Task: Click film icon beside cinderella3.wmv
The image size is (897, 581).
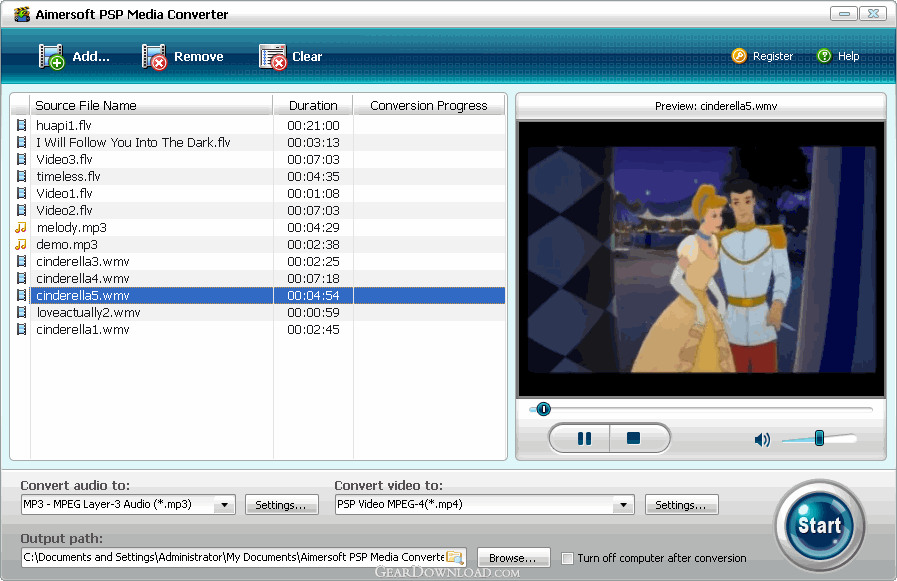Action: (x=21, y=261)
